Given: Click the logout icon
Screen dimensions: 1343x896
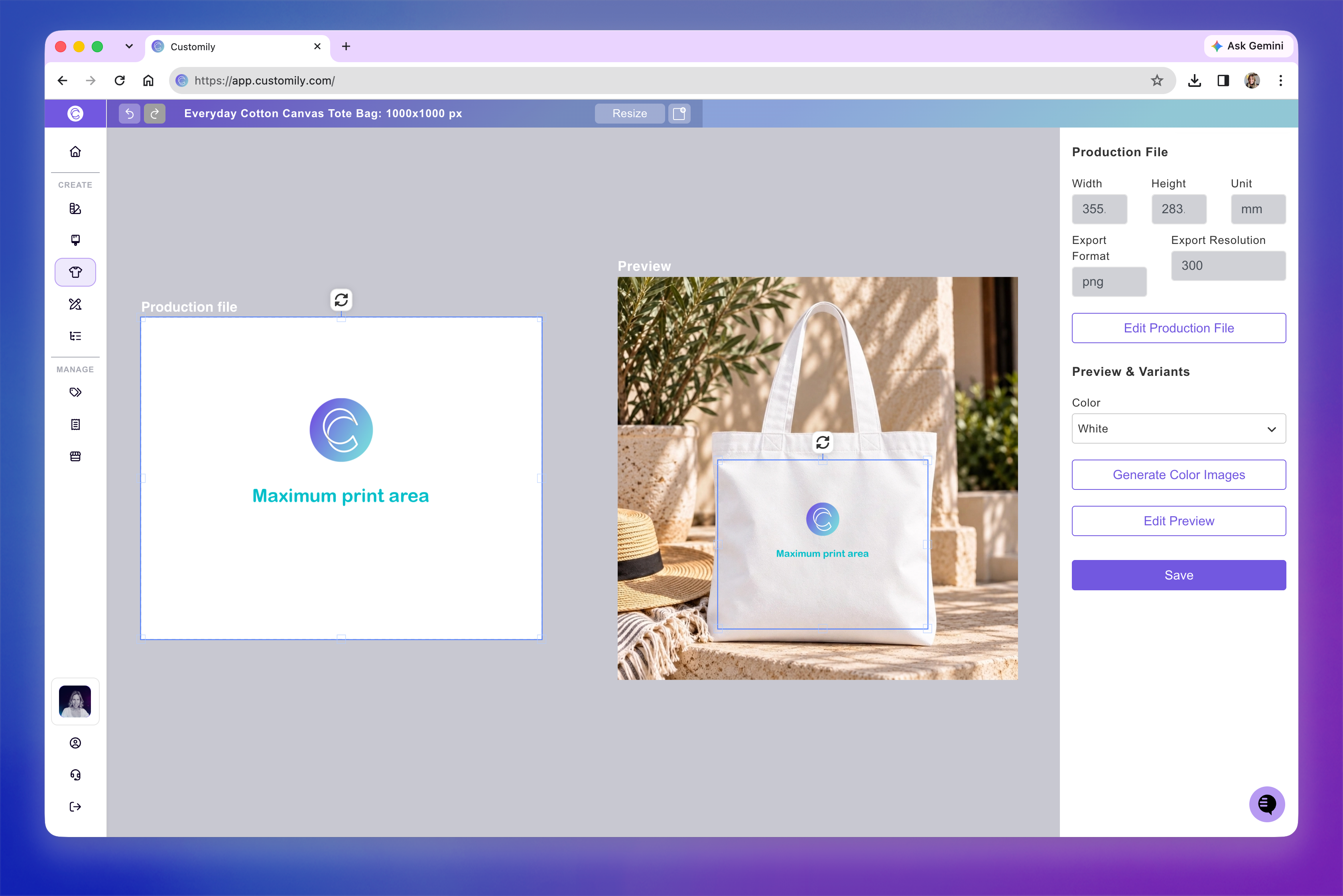Looking at the screenshot, I should click(75, 807).
